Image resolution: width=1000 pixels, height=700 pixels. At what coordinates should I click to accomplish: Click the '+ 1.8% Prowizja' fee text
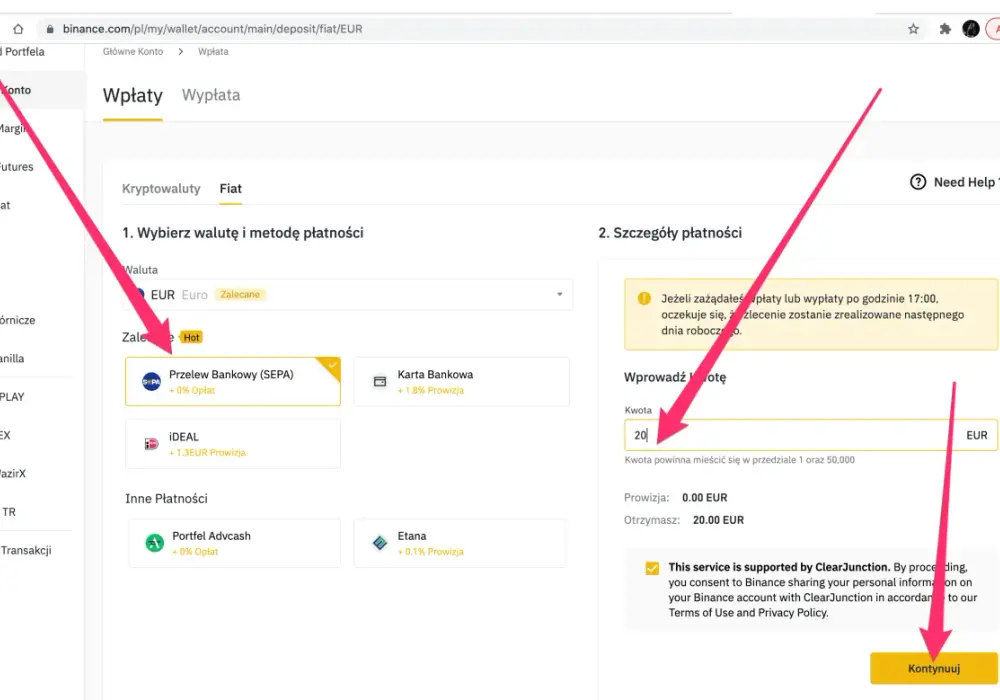coord(430,390)
